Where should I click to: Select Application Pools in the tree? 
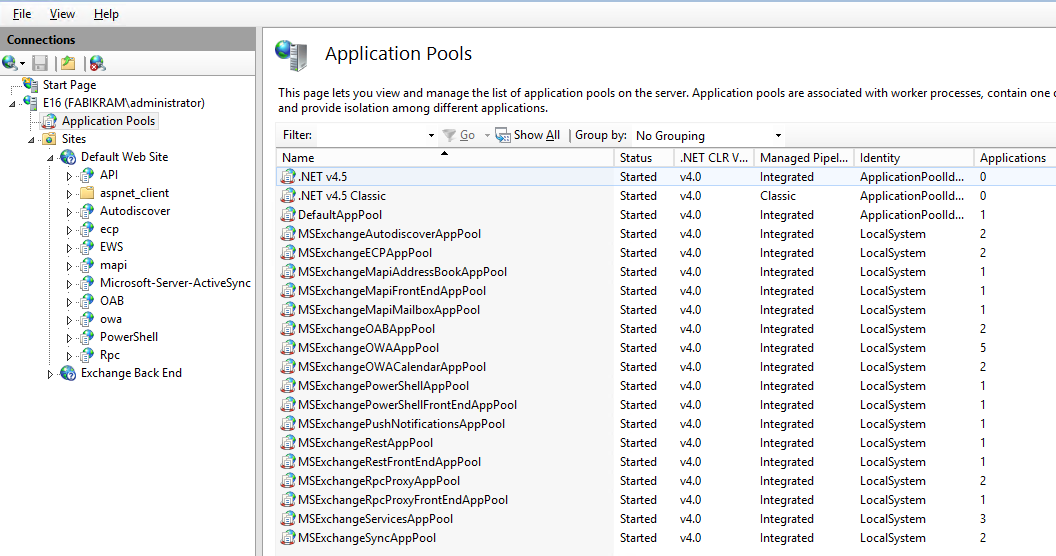pyautogui.click(x=108, y=121)
